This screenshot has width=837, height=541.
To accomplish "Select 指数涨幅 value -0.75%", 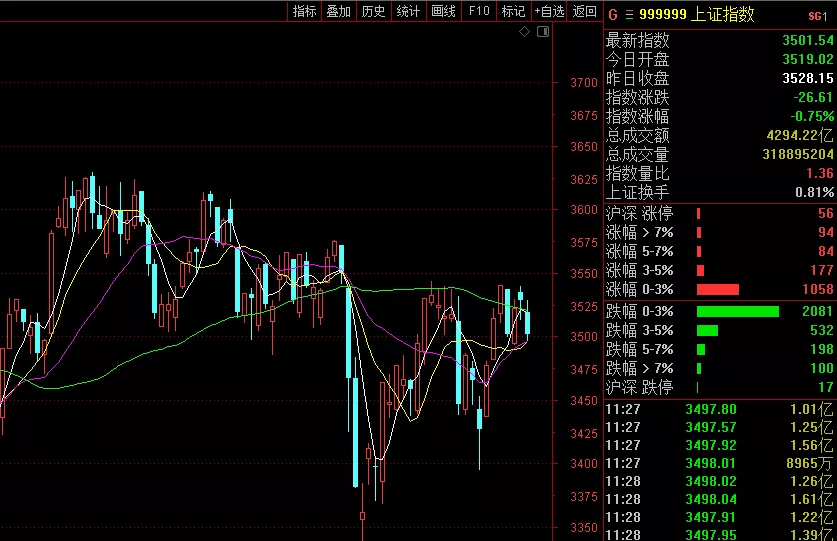I will (x=812, y=116).
